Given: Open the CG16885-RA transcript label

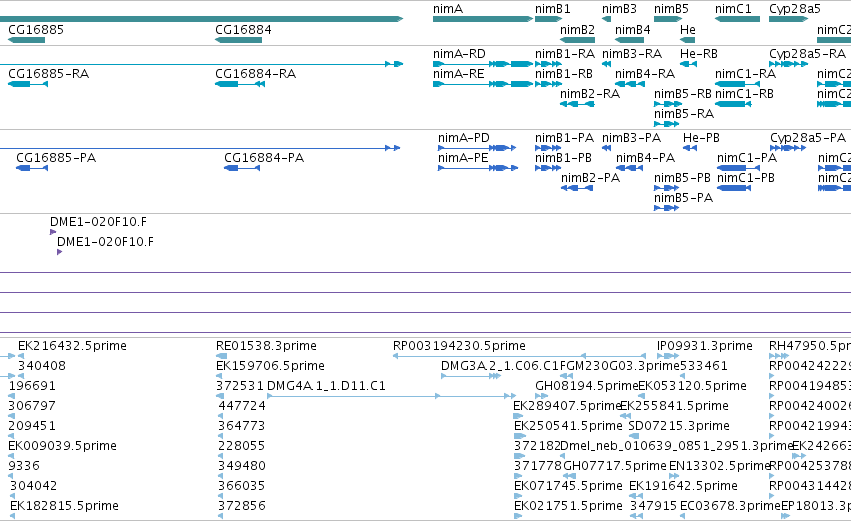Looking at the screenshot, I should pyautogui.click(x=49, y=74).
